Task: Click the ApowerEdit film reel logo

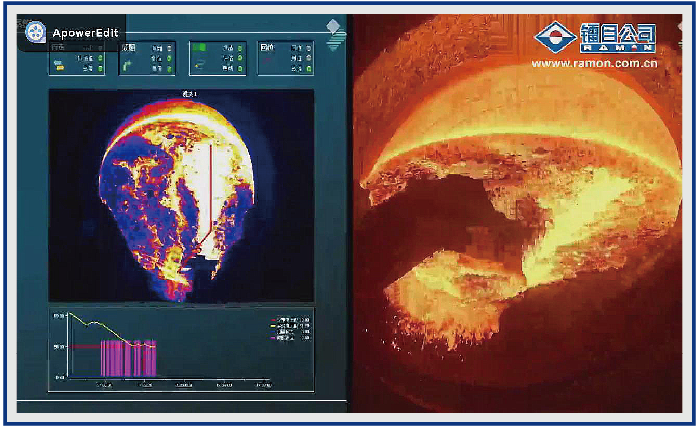Action: pos(33,31)
